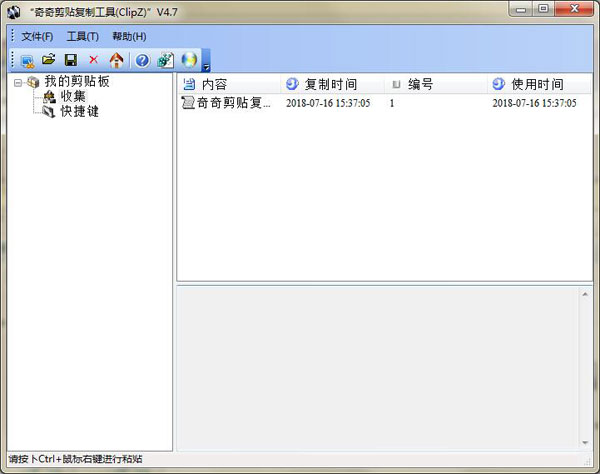600x474 pixels.
Task: Maximize the ClipZ window
Action: click(x=543, y=9)
